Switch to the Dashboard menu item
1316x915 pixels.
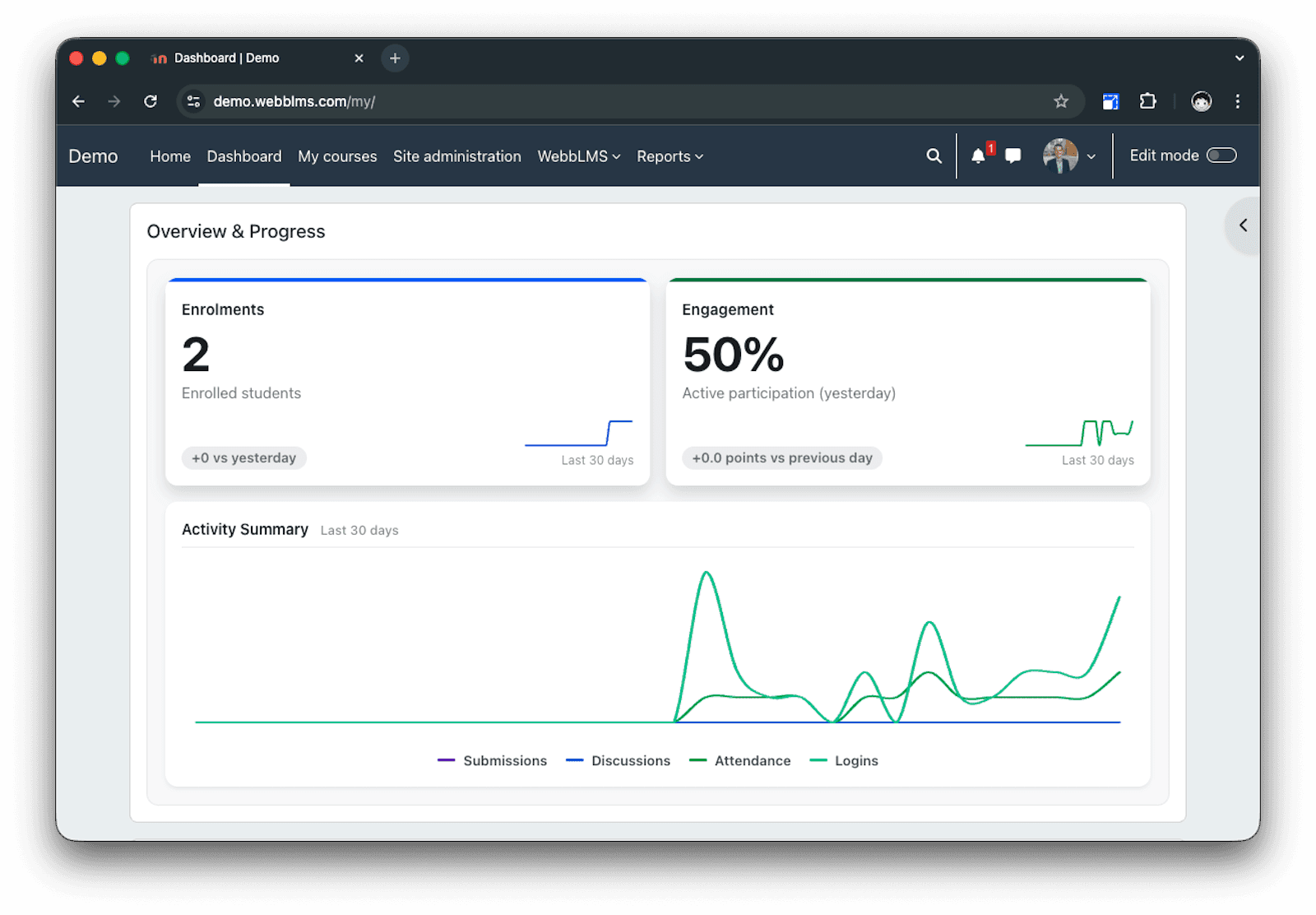pos(243,156)
